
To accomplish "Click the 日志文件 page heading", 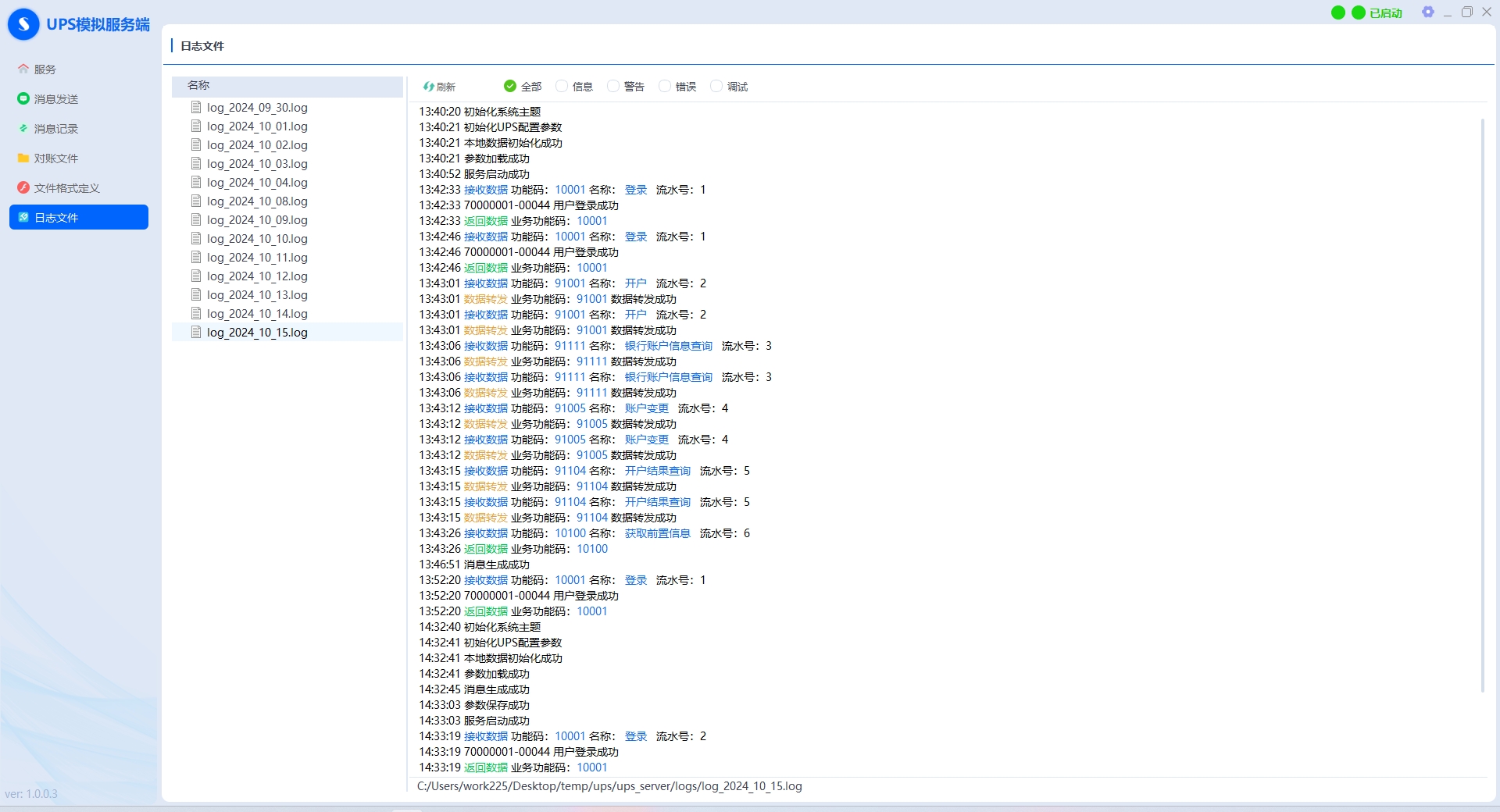I will click(202, 46).
